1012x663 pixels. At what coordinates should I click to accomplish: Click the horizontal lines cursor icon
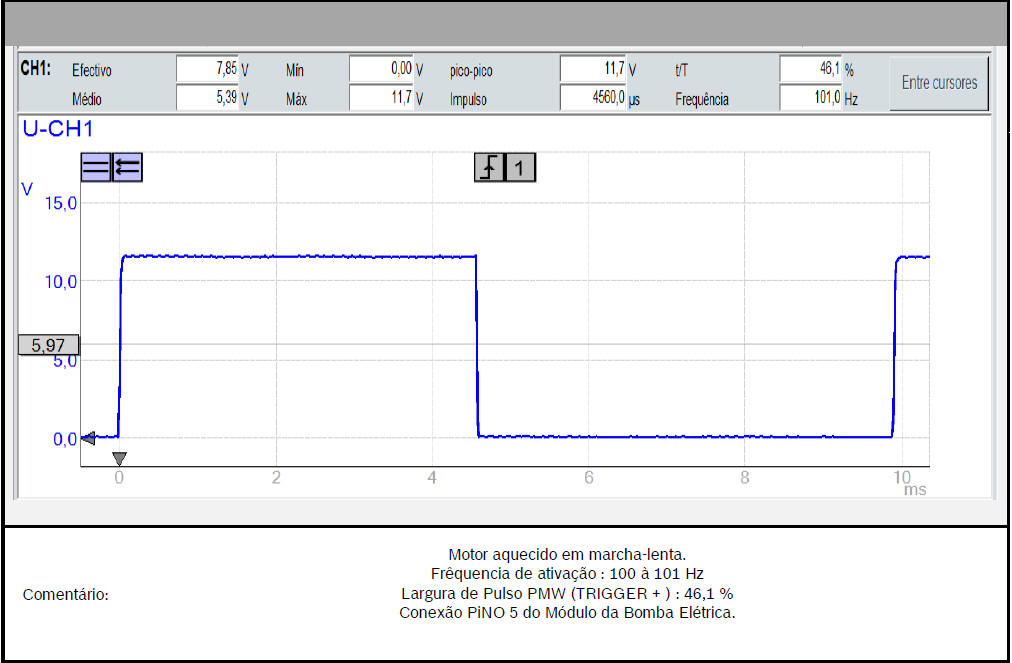point(95,168)
